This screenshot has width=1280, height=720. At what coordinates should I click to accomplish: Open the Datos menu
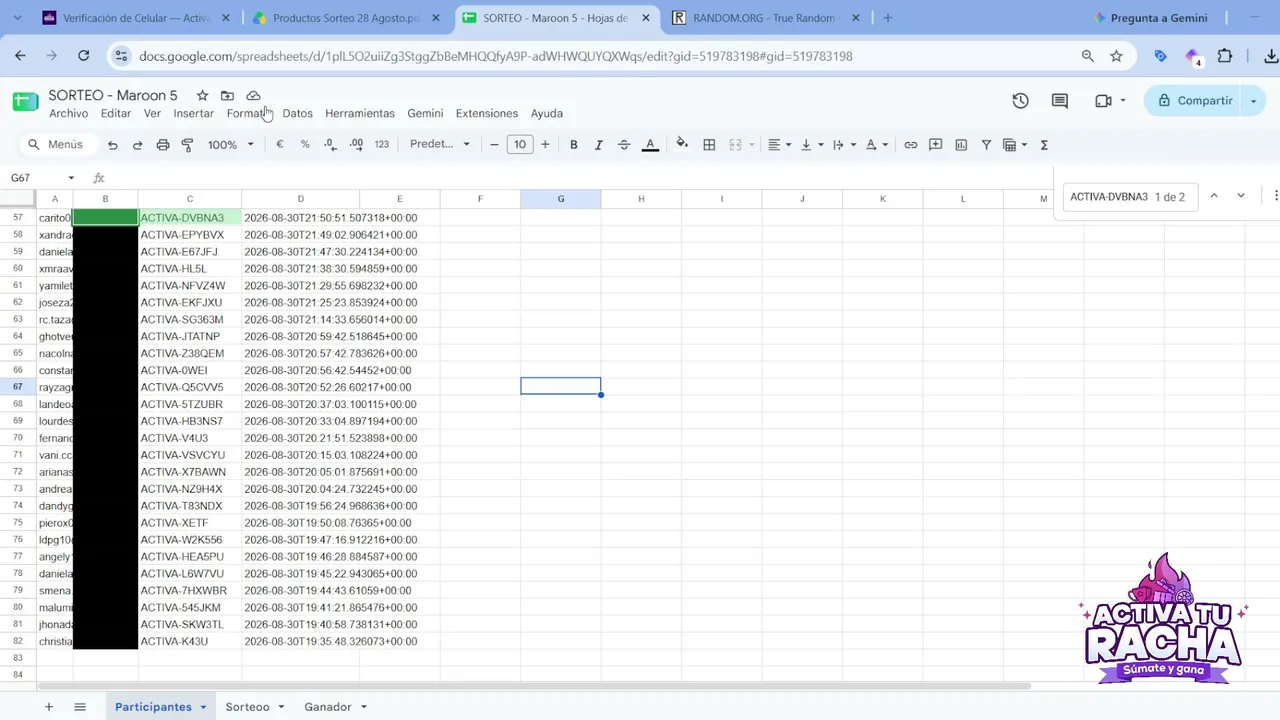(x=297, y=114)
